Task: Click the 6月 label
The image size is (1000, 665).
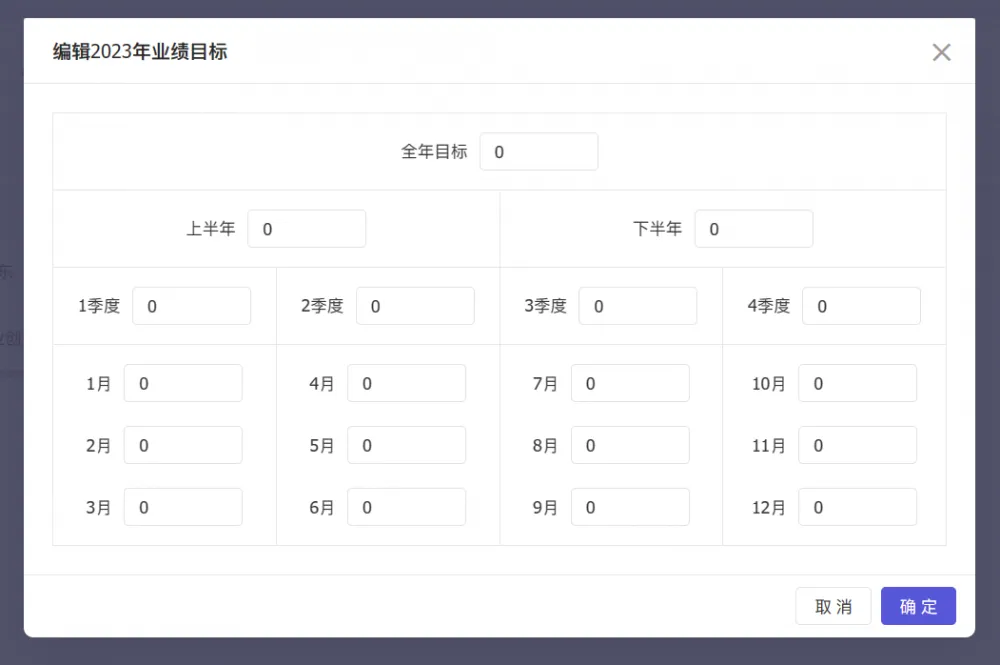Action: pyautogui.click(x=322, y=508)
